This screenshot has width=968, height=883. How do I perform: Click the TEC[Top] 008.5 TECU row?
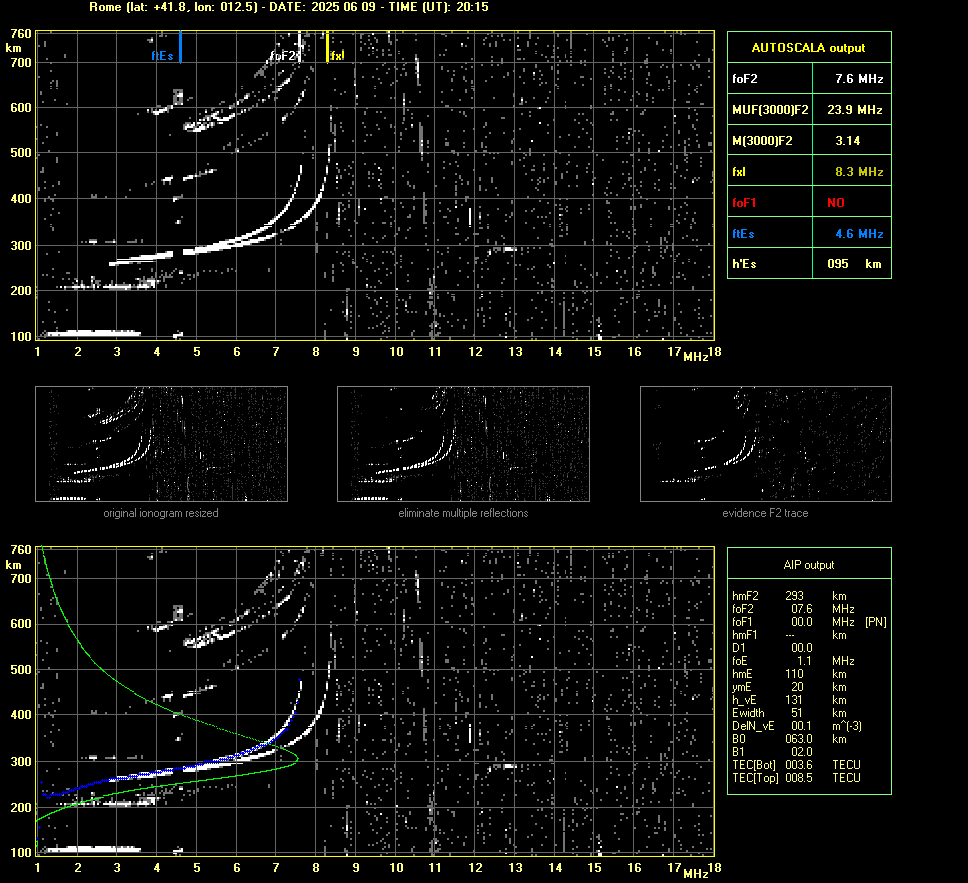click(x=796, y=777)
